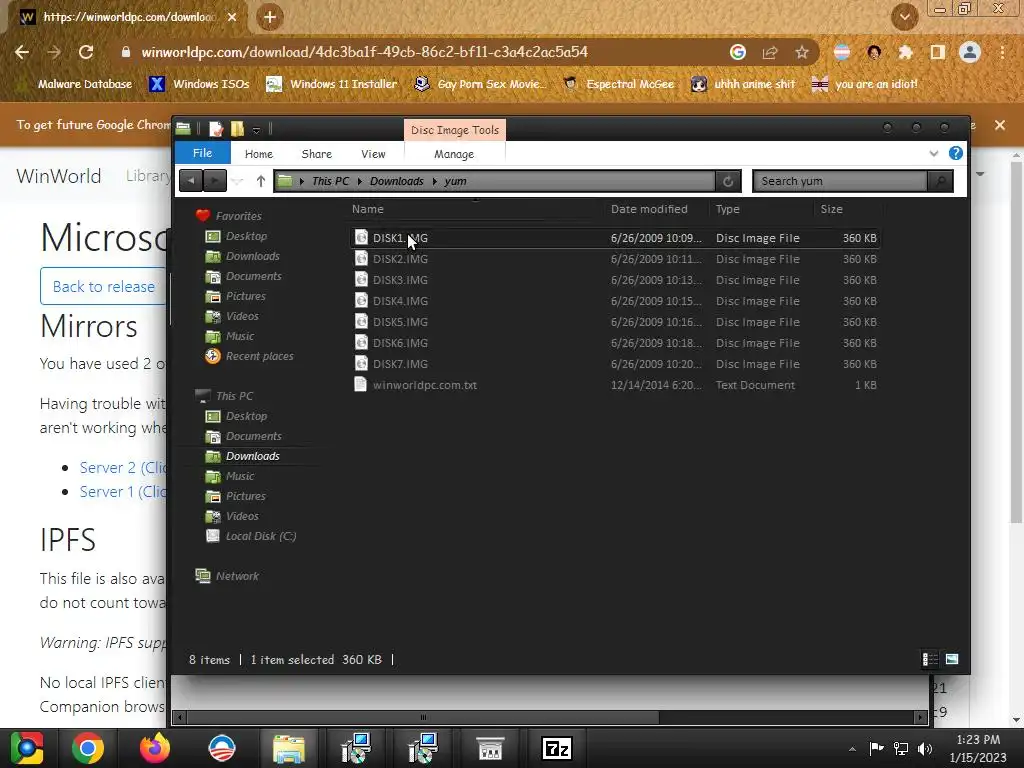
Task: Open the Windows 11 Installer bookmark
Action: [332, 84]
